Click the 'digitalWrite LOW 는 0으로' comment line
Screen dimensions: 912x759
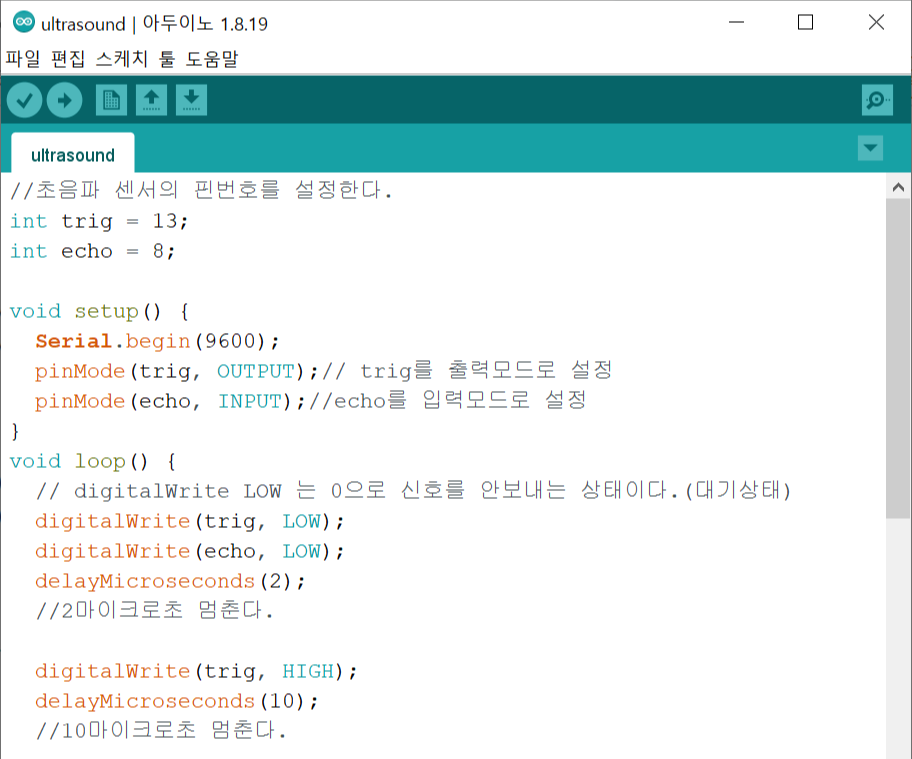[x=414, y=490]
